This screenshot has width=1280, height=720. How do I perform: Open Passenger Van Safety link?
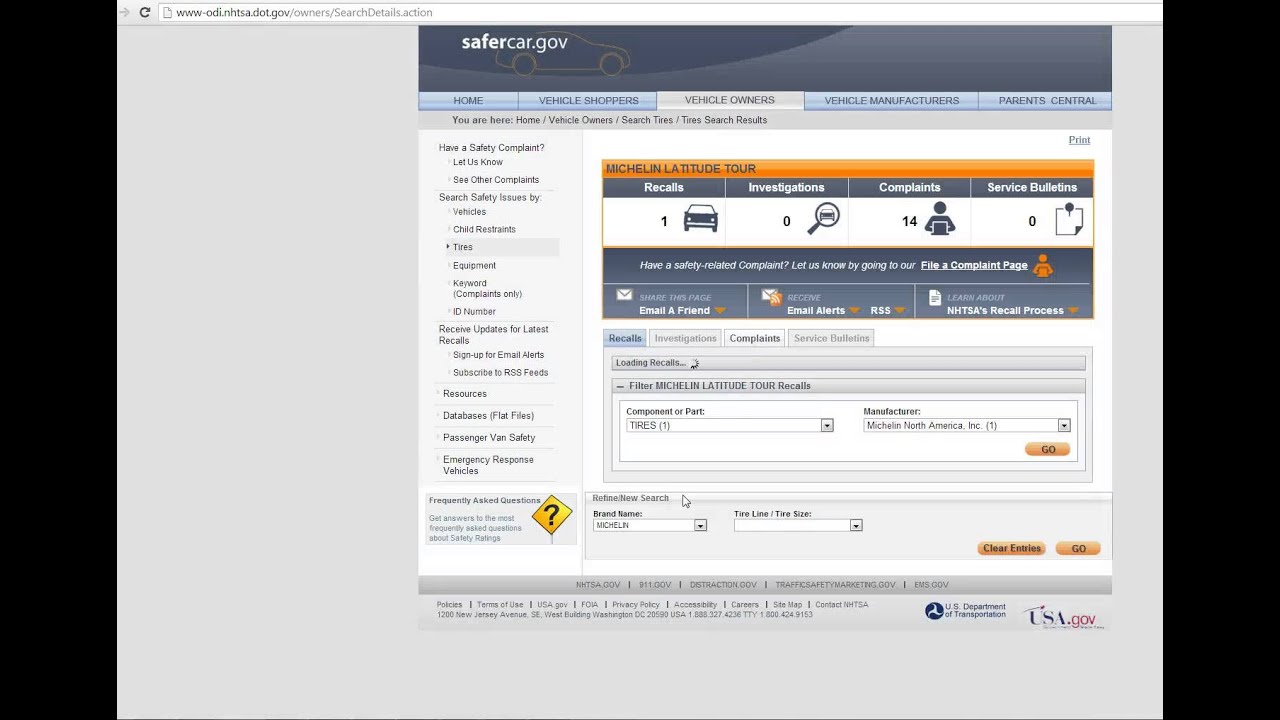489,438
